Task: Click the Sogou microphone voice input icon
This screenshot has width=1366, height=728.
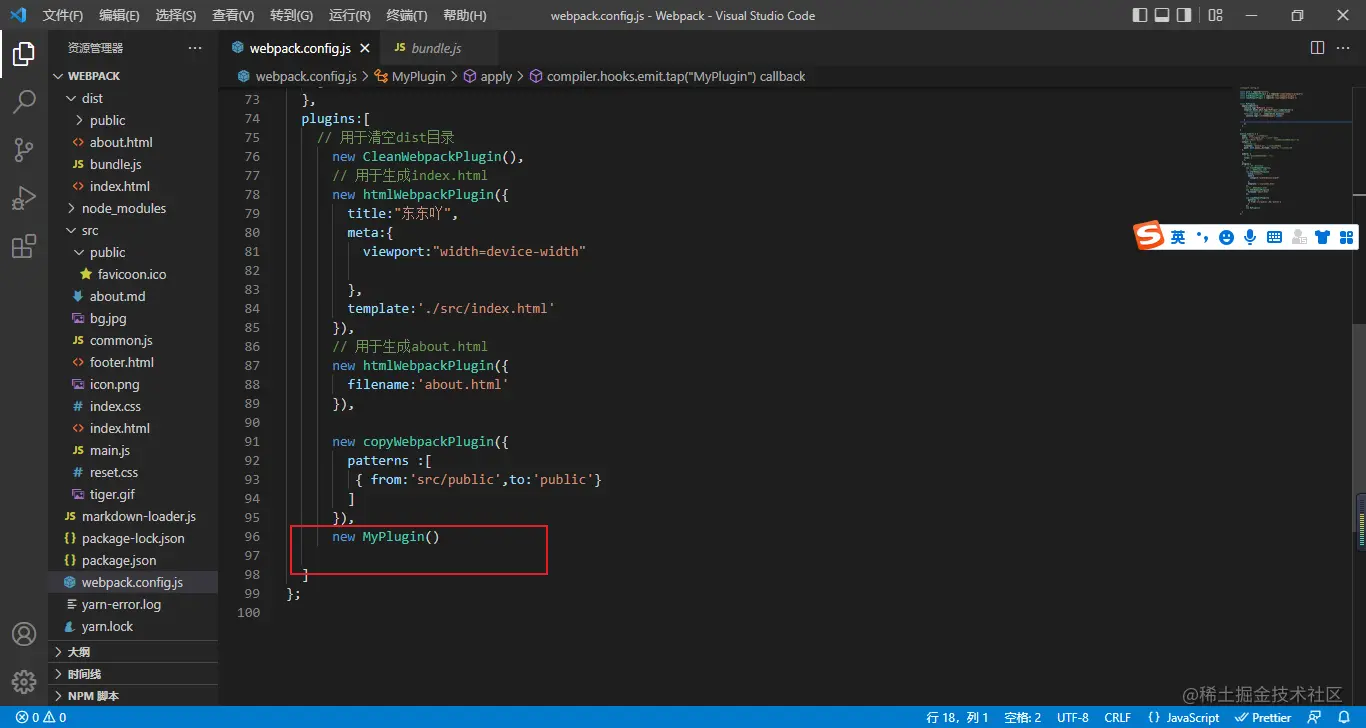Action: (x=1250, y=237)
